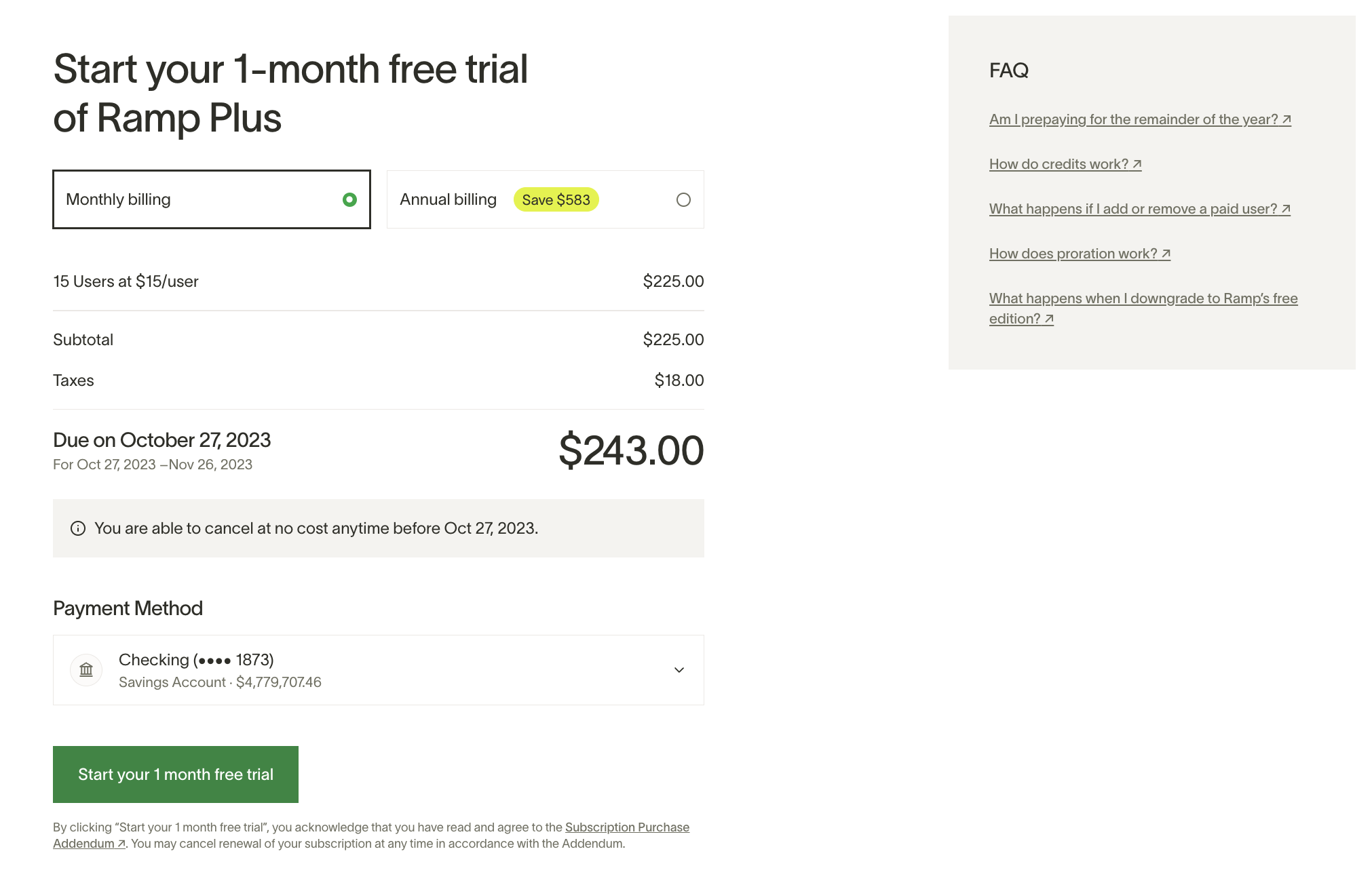Click external arrow next to credits question
Screen dimensions: 1372x883
pyautogui.click(x=1137, y=164)
